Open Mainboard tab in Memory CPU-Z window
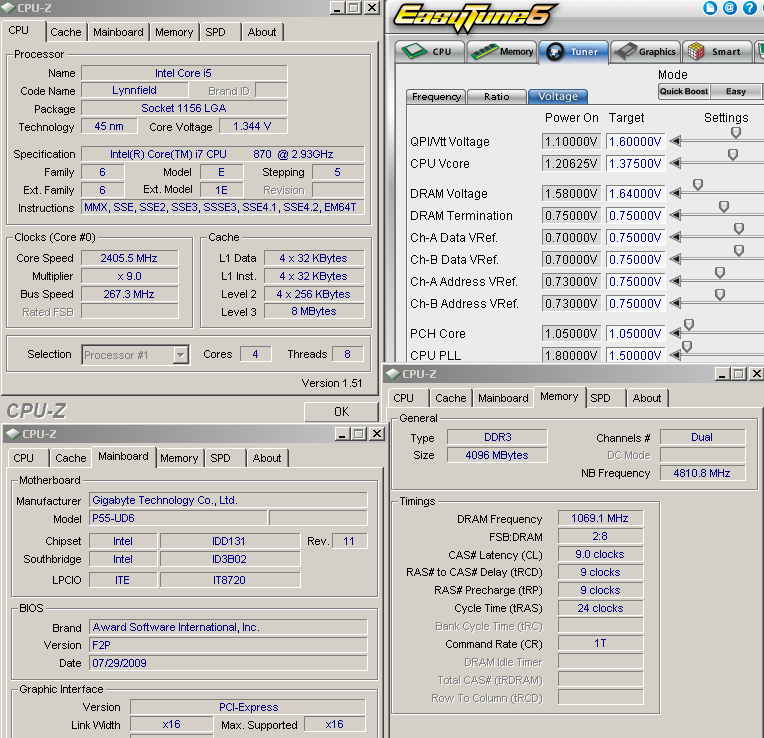This screenshot has height=738, width=764. pyautogui.click(x=503, y=398)
